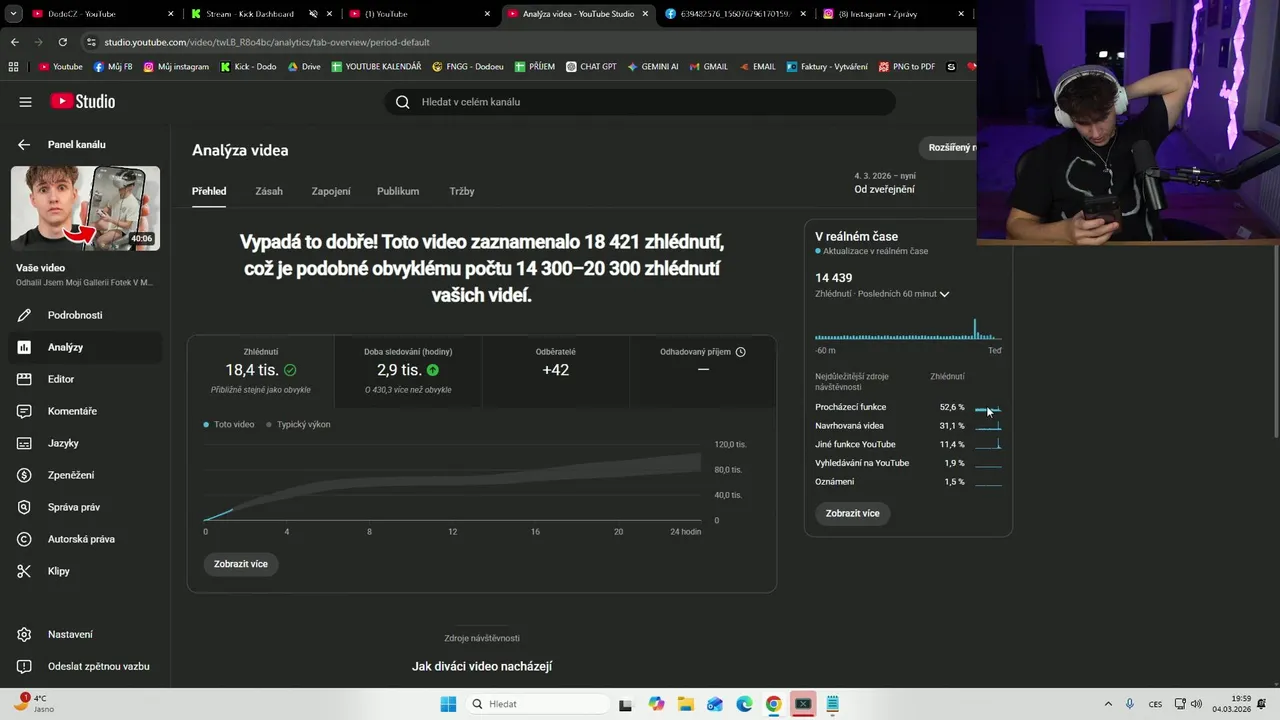Open the Drive bookmark
Viewport: 1280px width, 720px height.
304,67
